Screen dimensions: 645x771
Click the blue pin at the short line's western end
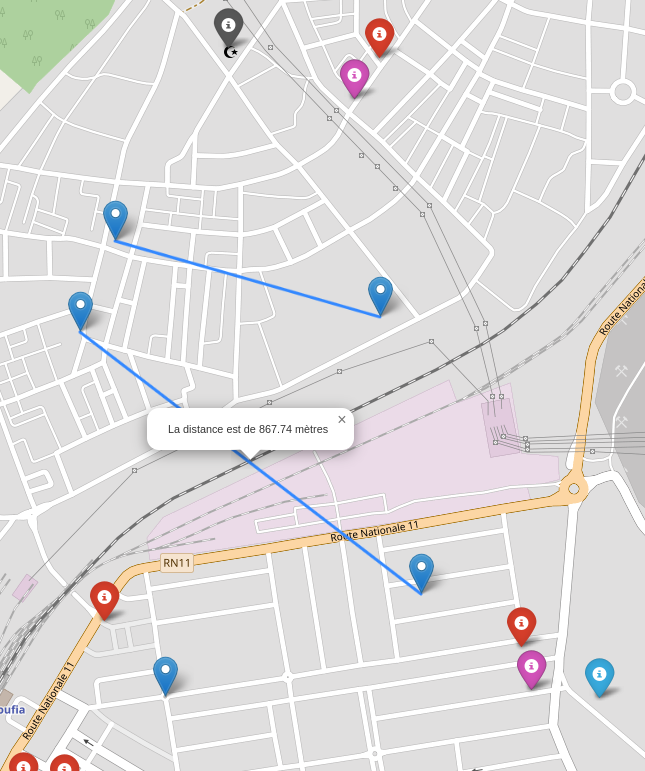pyautogui.click(x=116, y=221)
